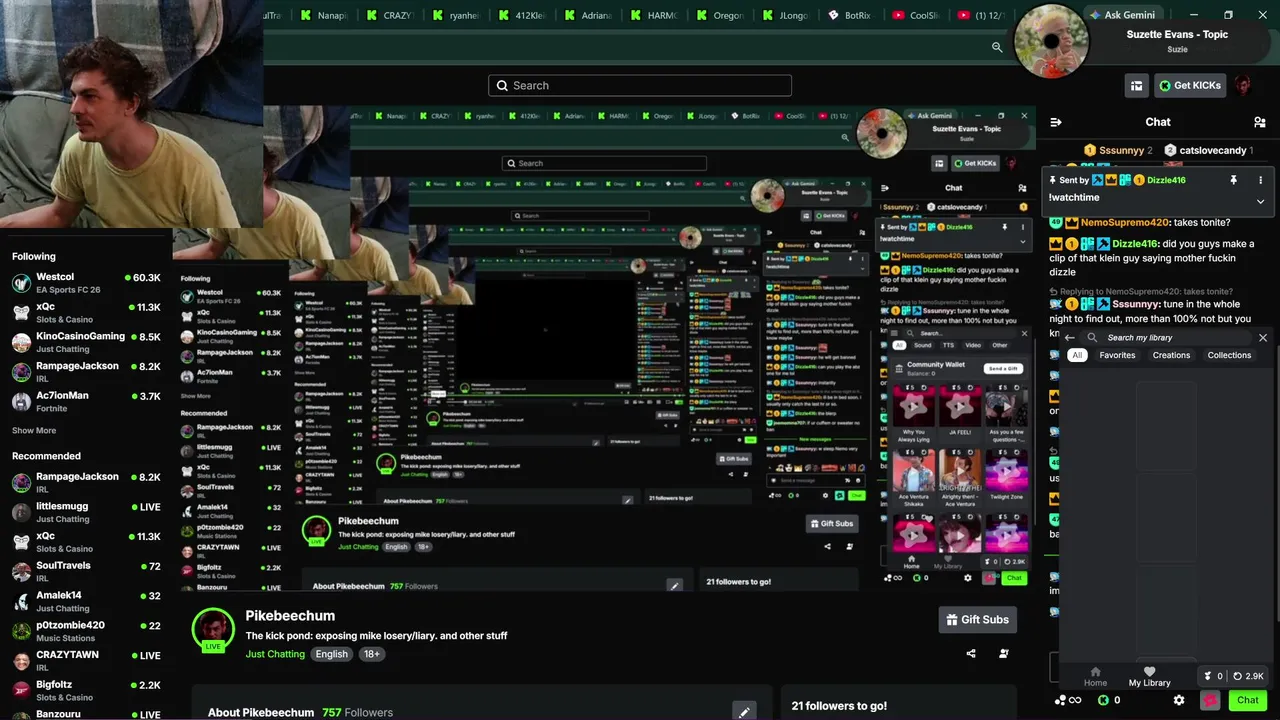Viewport: 1280px width, 720px height.
Task: Unpin the pinned !watchtime message
Action: tap(1233, 180)
